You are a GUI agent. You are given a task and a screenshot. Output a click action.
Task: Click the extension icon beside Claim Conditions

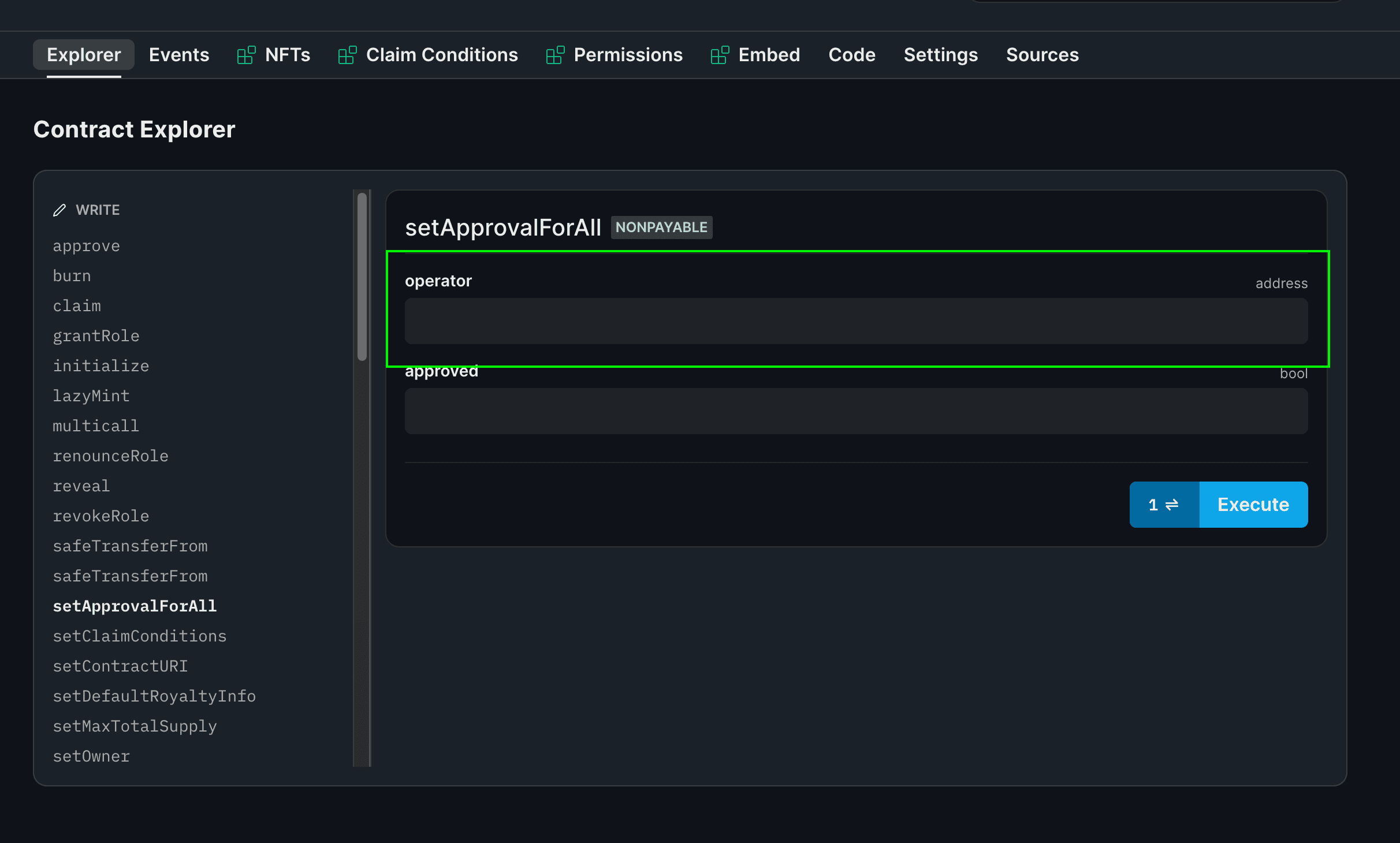point(347,55)
